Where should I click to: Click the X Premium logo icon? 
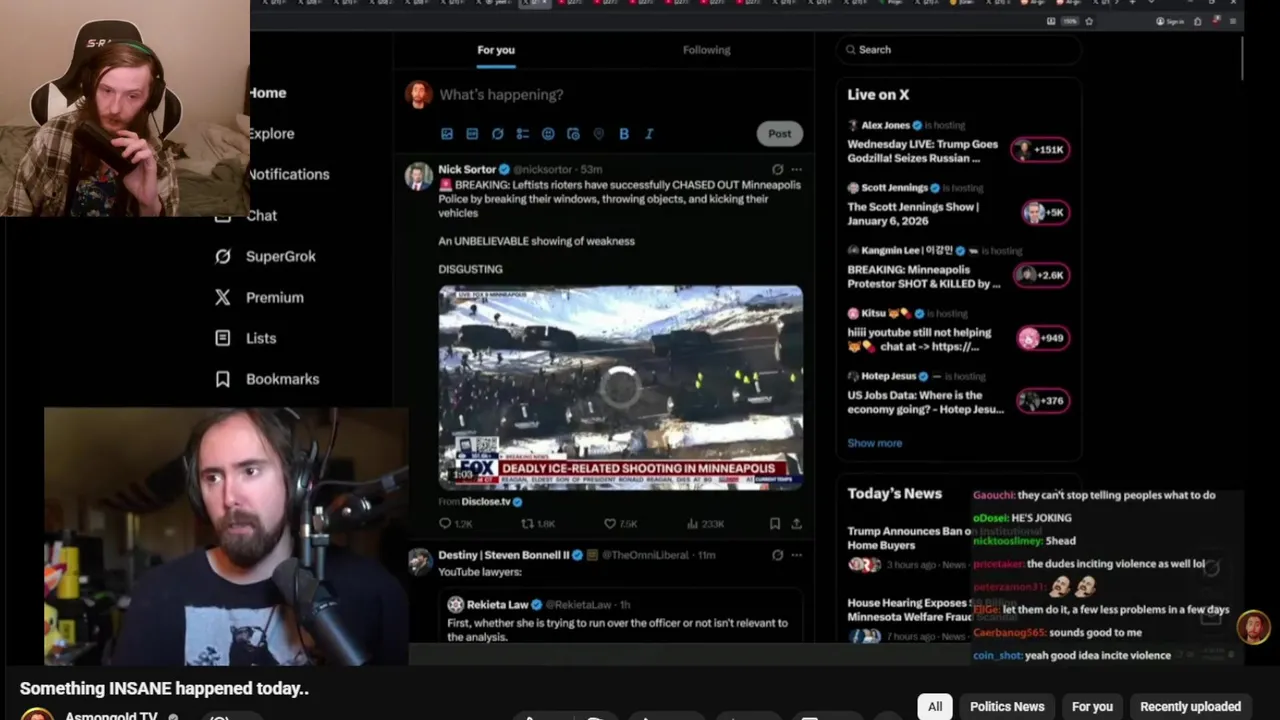pos(223,297)
